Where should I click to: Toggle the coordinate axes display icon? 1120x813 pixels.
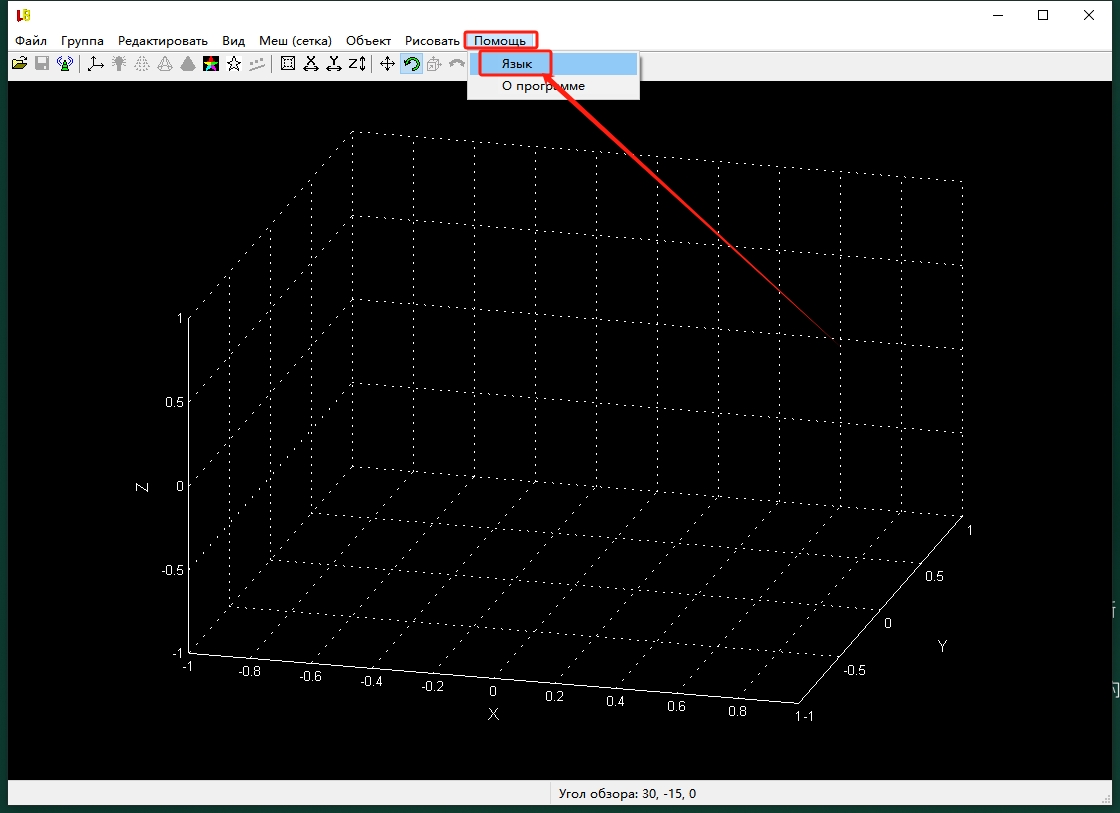coord(96,64)
